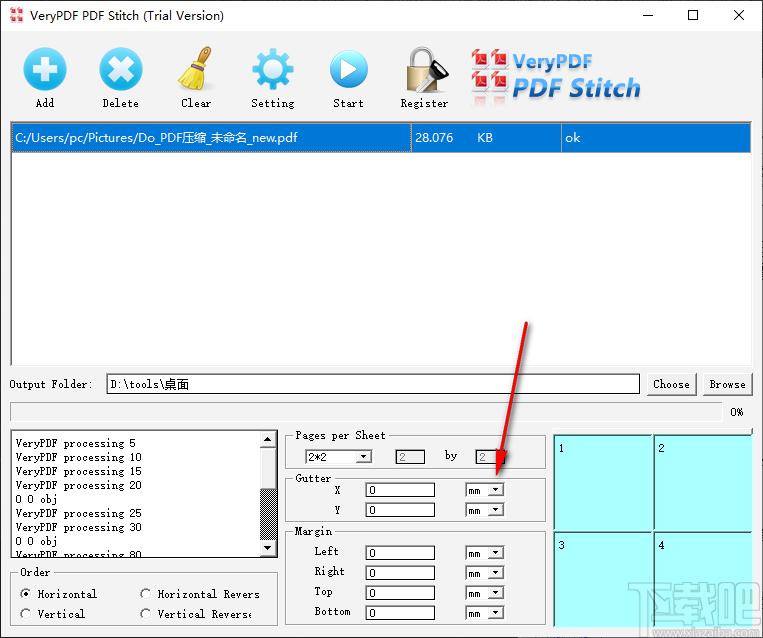Click the Bottom margin value field
This screenshot has width=763, height=638.
[400, 612]
